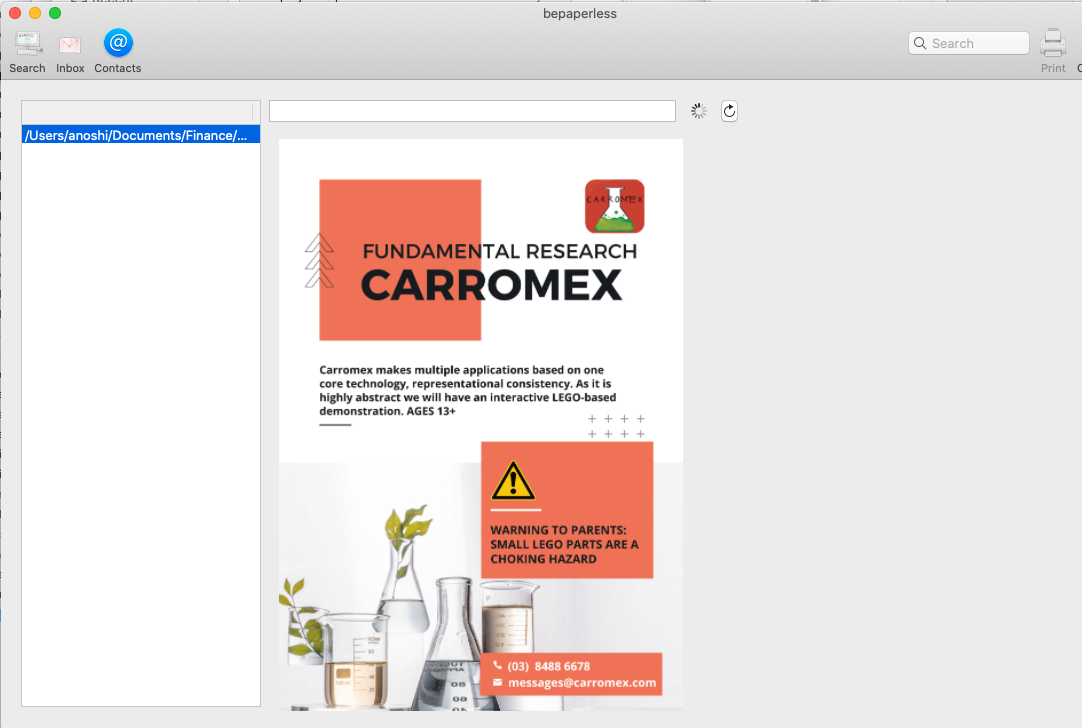Screen dimensions: 1082x728
Task: Click the file list column header
Action: click(x=137, y=111)
